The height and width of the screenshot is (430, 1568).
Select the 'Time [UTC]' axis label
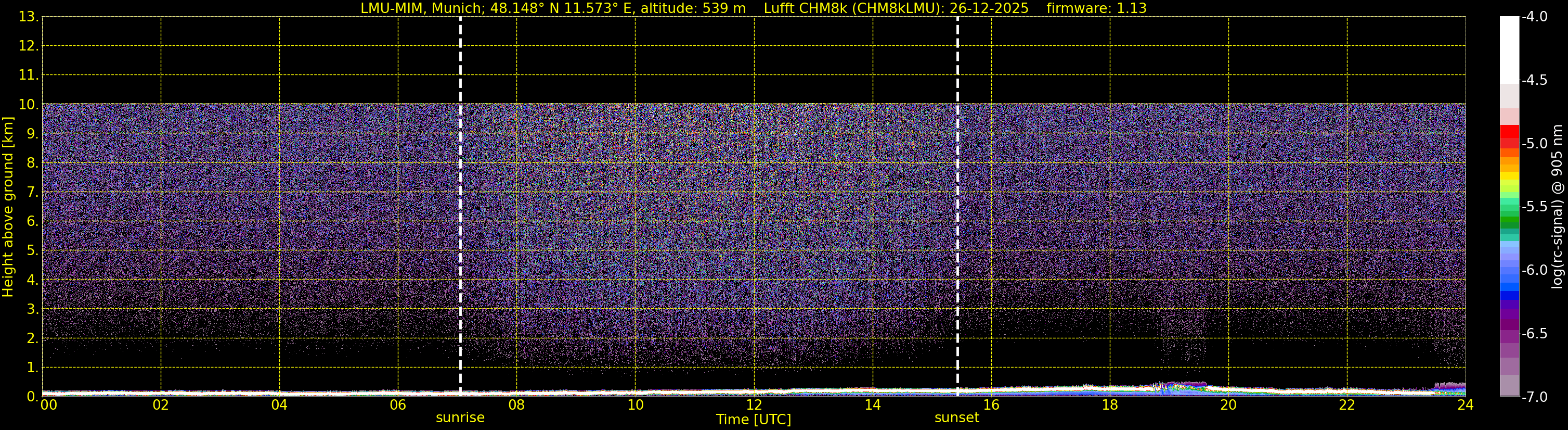point(754,420)
